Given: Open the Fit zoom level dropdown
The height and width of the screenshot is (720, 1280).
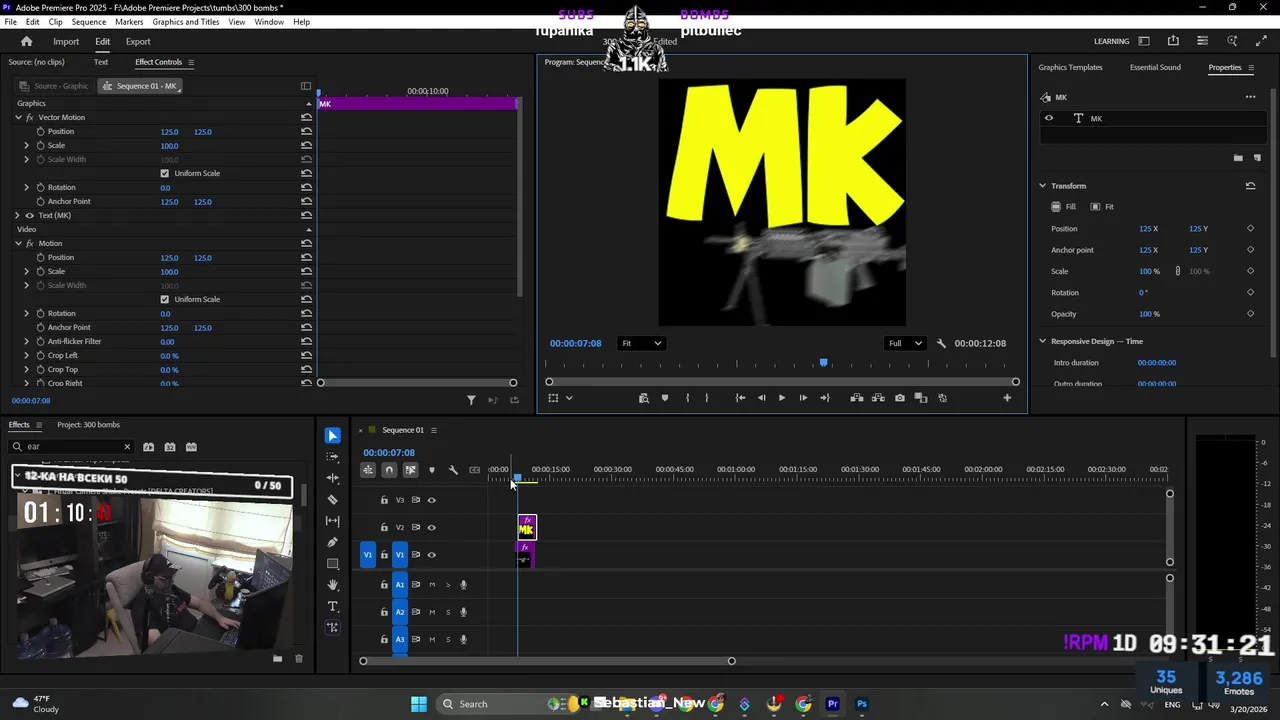Looking at the screenshot, I should point(642,343).
